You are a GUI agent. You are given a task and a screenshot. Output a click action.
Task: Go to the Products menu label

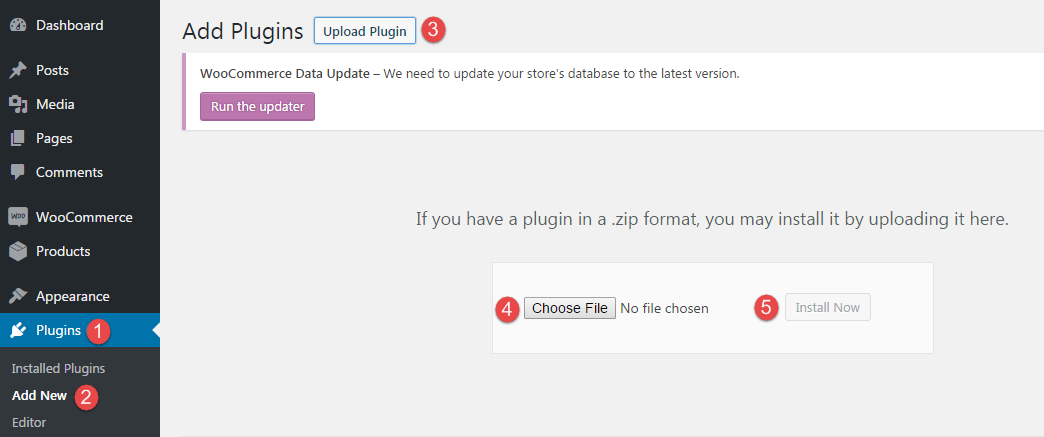point(63,251)
